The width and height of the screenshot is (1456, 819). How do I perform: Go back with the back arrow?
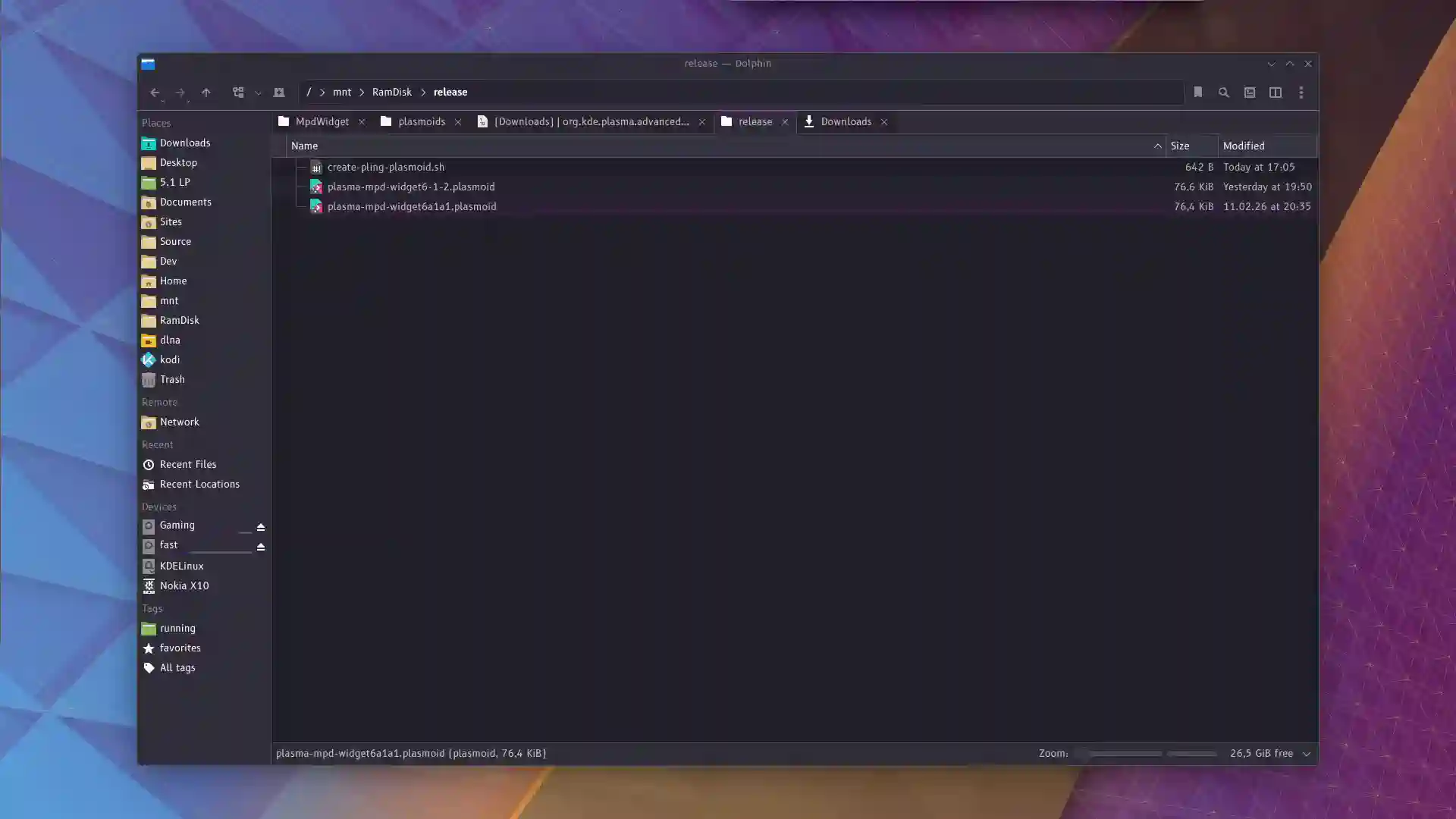coord(155,93)
